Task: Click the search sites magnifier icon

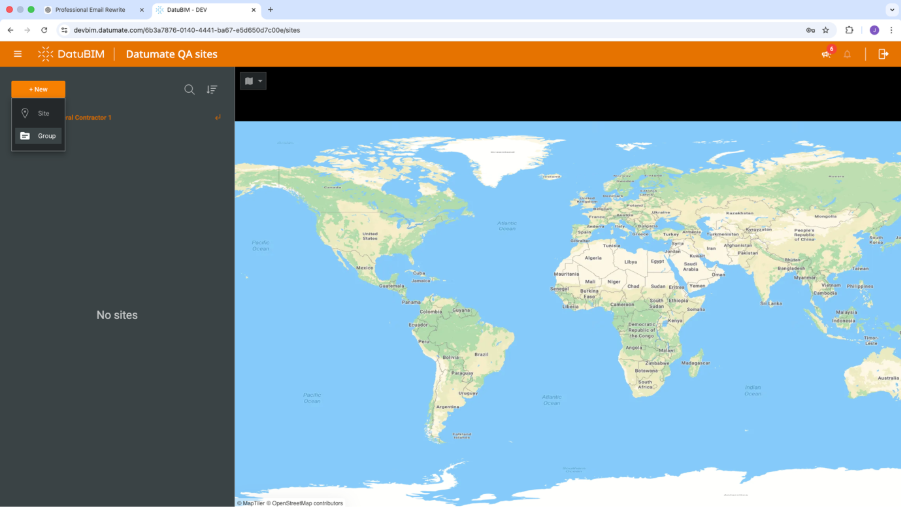Action: pos(189,89)
